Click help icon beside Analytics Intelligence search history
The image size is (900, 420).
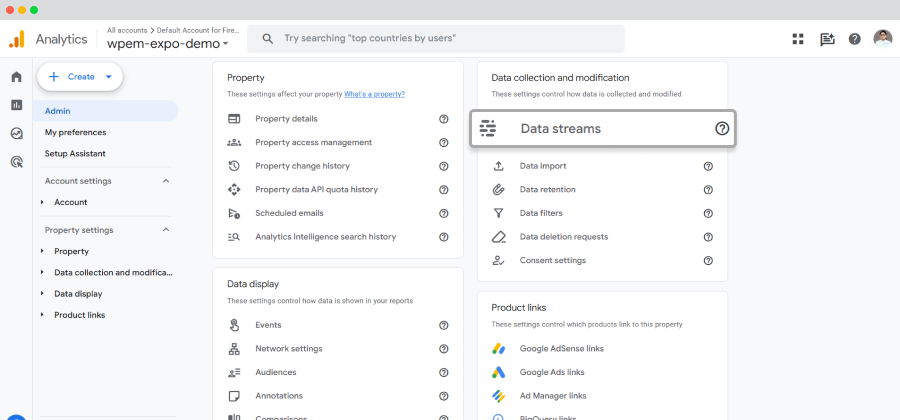(444, 237)
